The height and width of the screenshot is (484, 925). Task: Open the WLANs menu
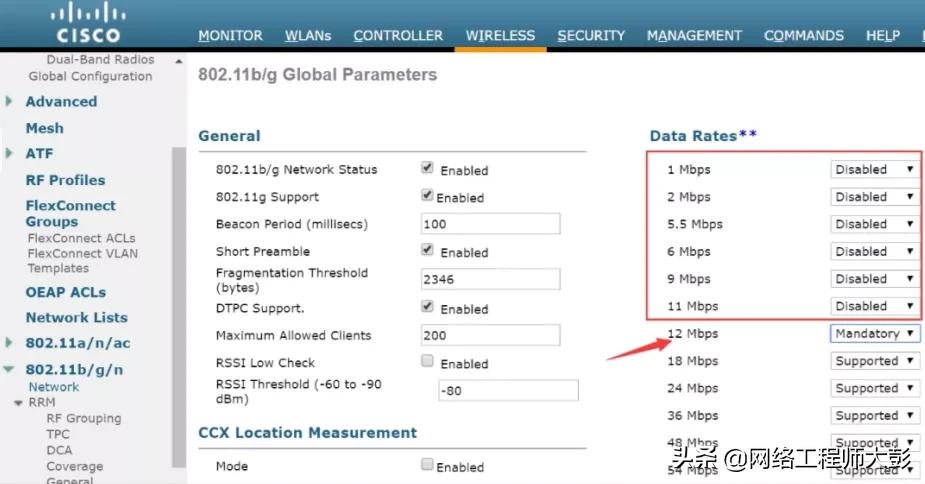pos(308,35)
